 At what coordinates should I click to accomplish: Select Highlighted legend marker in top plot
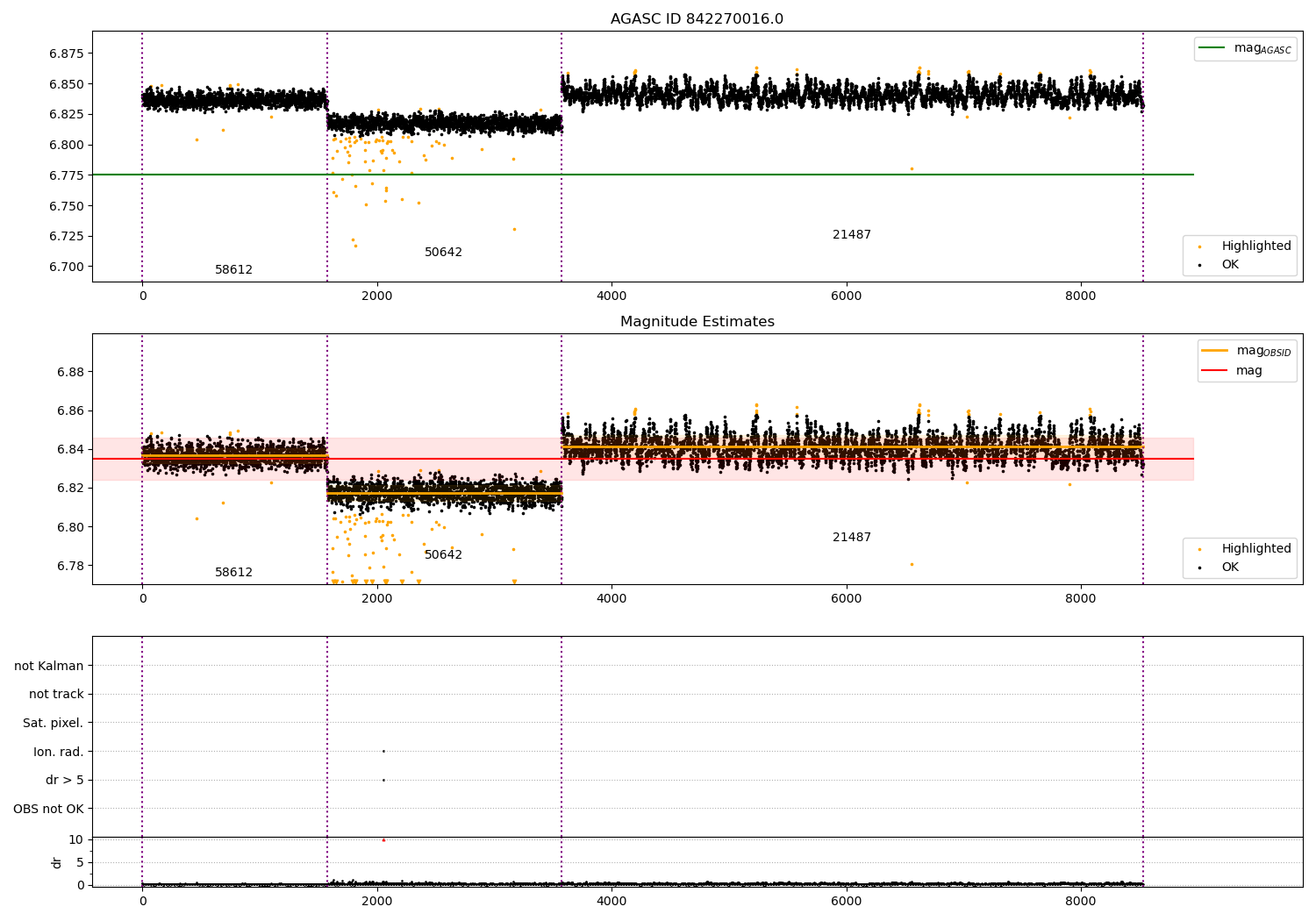pos(1200,246)
